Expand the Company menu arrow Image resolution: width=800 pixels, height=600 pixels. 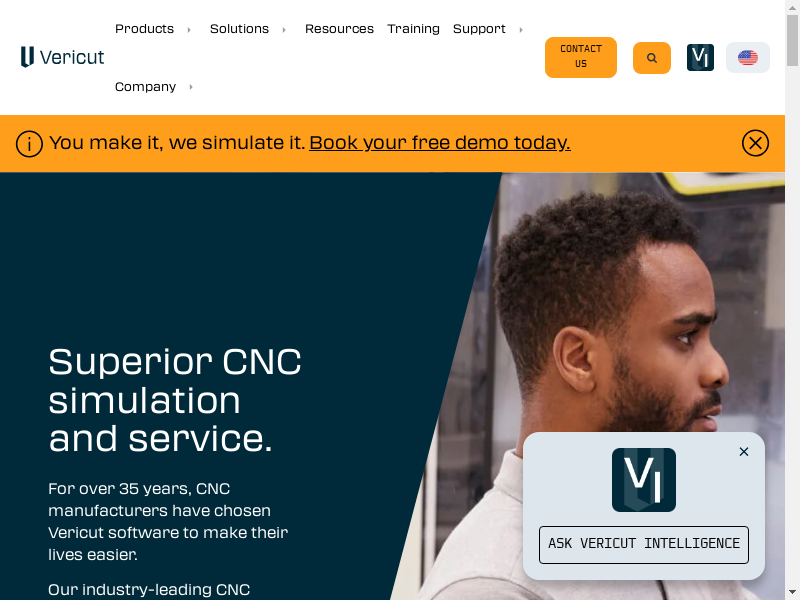coord(191,87)
